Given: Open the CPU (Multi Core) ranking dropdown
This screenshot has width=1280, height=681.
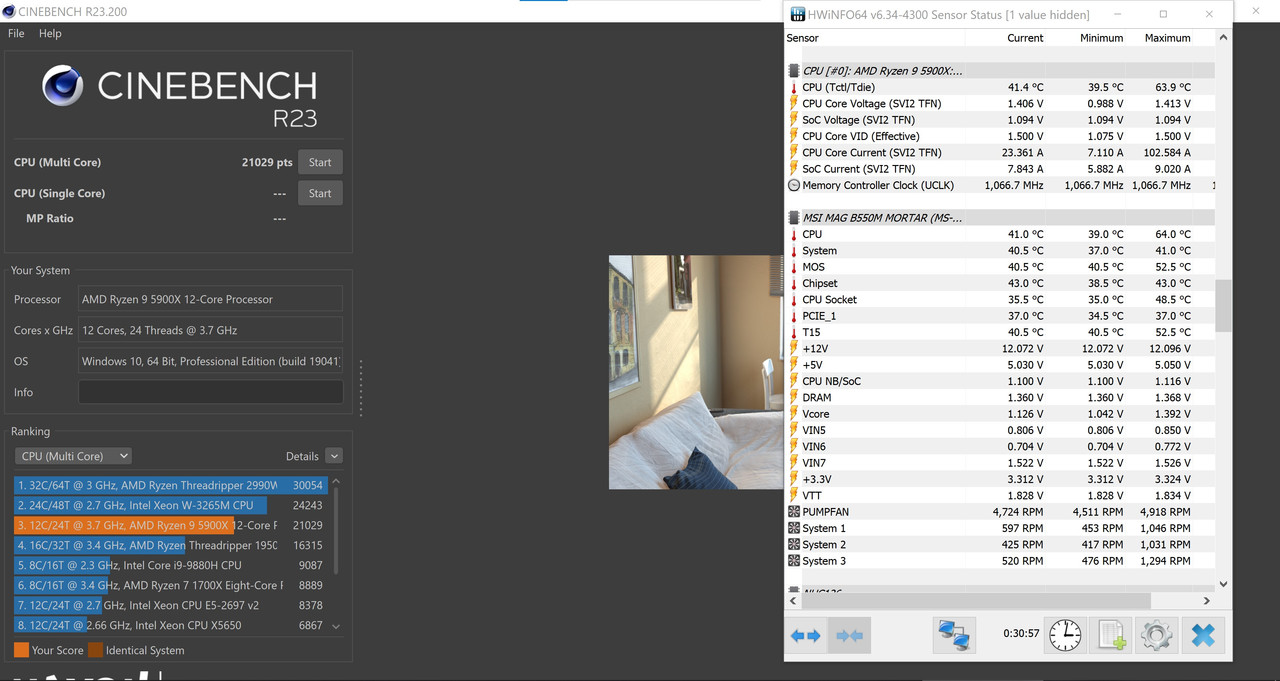Looking at the screenshot, I should tap(73, 456).
